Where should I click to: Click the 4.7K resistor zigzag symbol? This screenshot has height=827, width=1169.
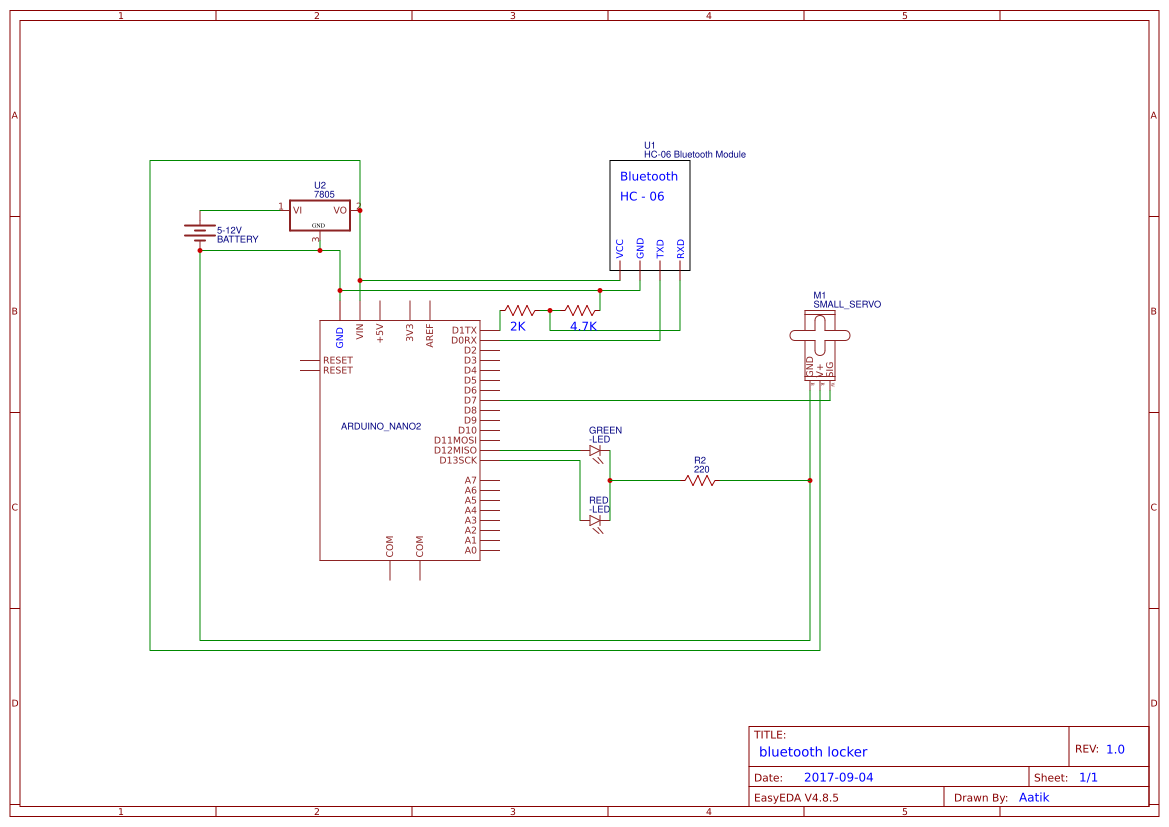pos(580,310)
